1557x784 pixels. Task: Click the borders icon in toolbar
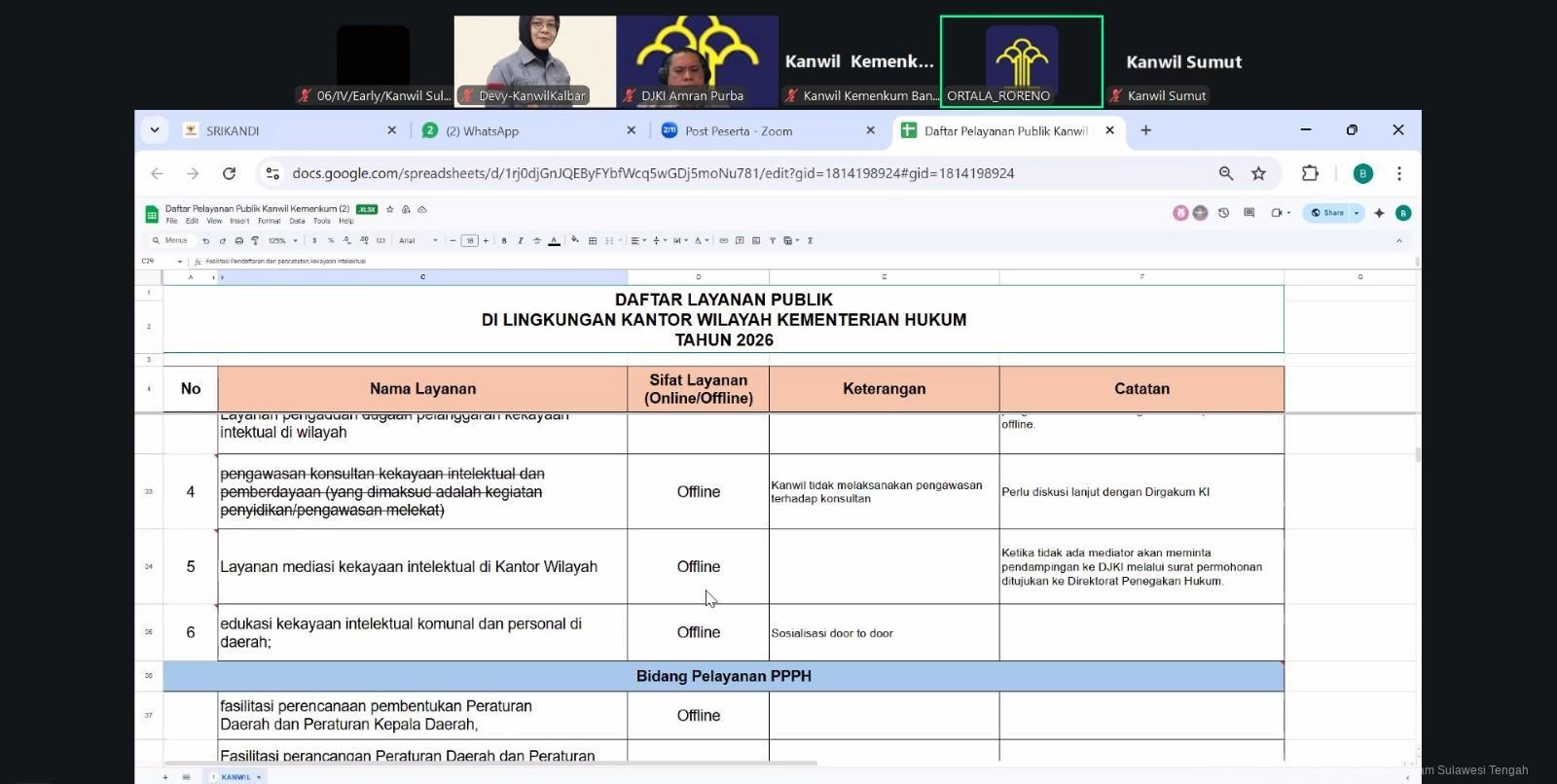click(x=593, y=241)
